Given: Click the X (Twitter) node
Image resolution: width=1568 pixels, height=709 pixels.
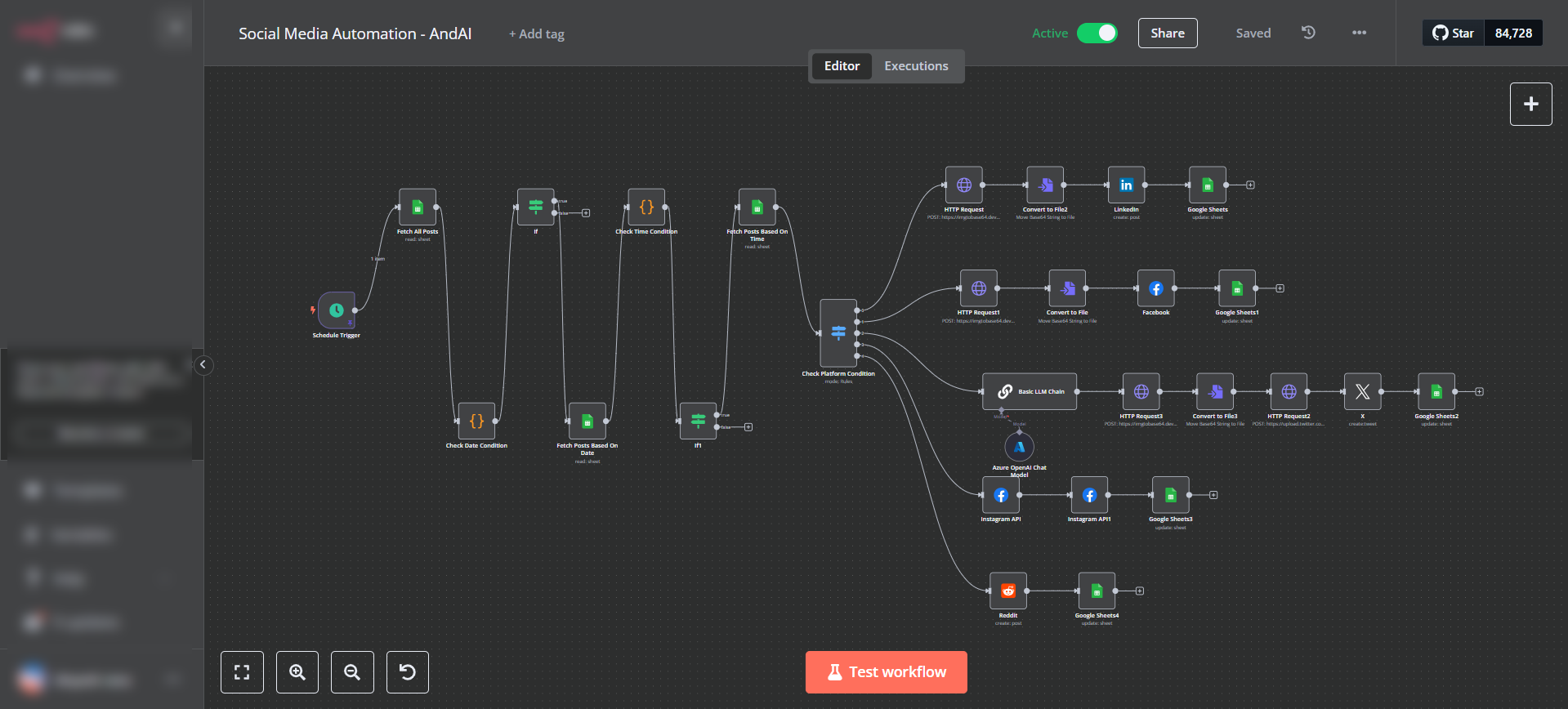Looking at the screenshot, I should (x=1362, y=392).
